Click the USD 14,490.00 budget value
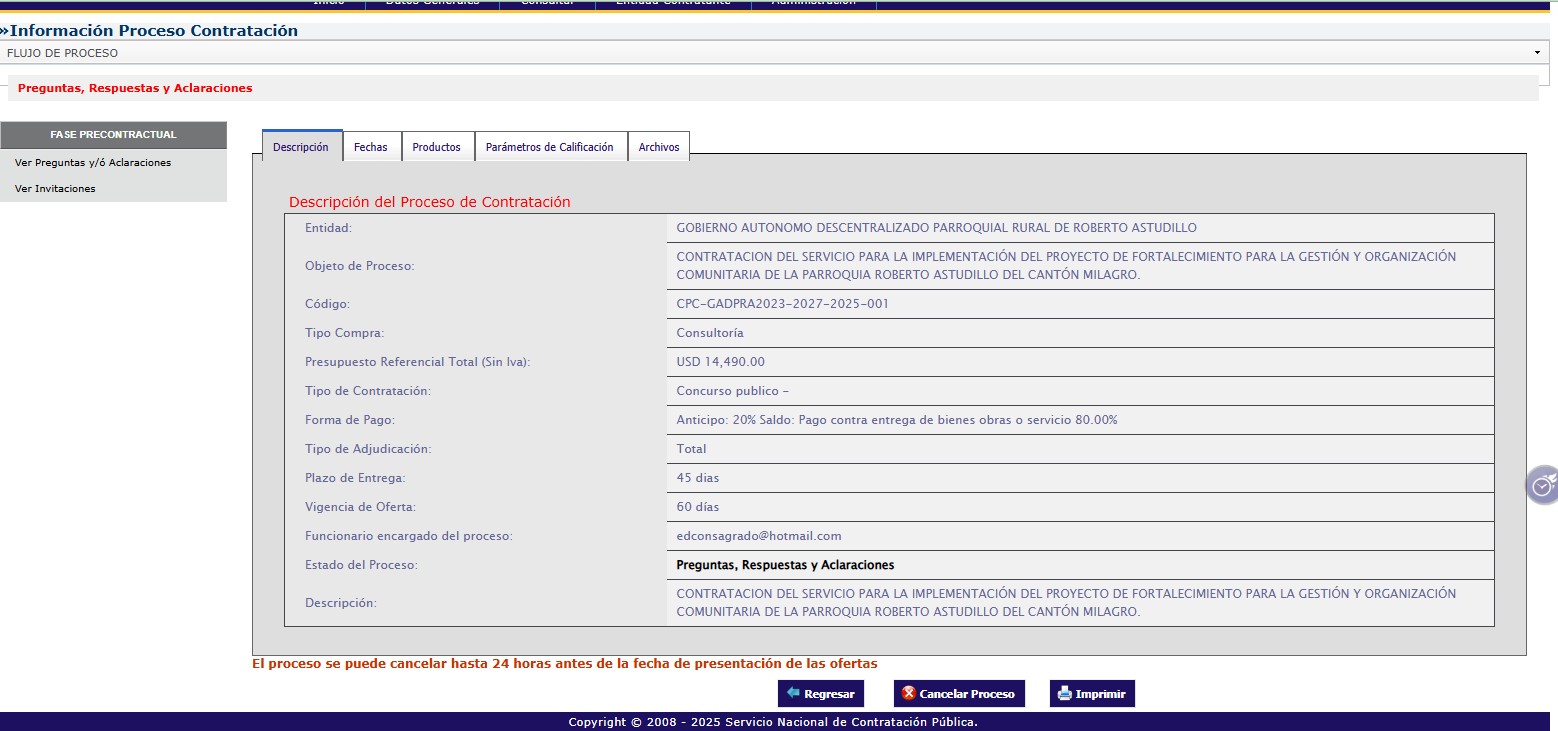1558x731 pixels. tap(720, 362)
